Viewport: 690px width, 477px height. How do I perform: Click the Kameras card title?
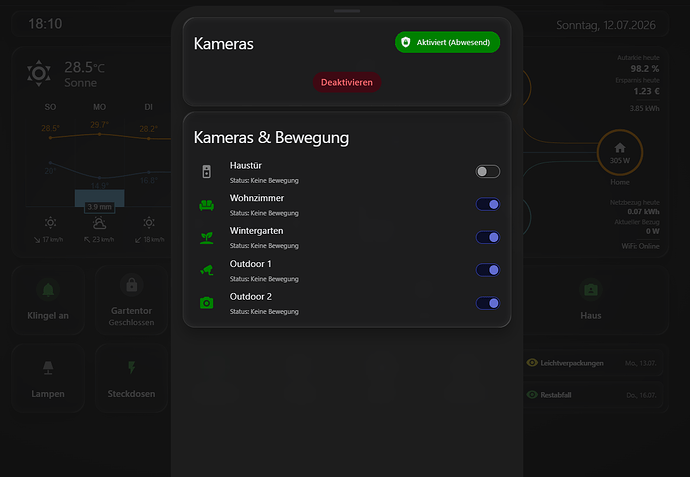tap(224, 44)
